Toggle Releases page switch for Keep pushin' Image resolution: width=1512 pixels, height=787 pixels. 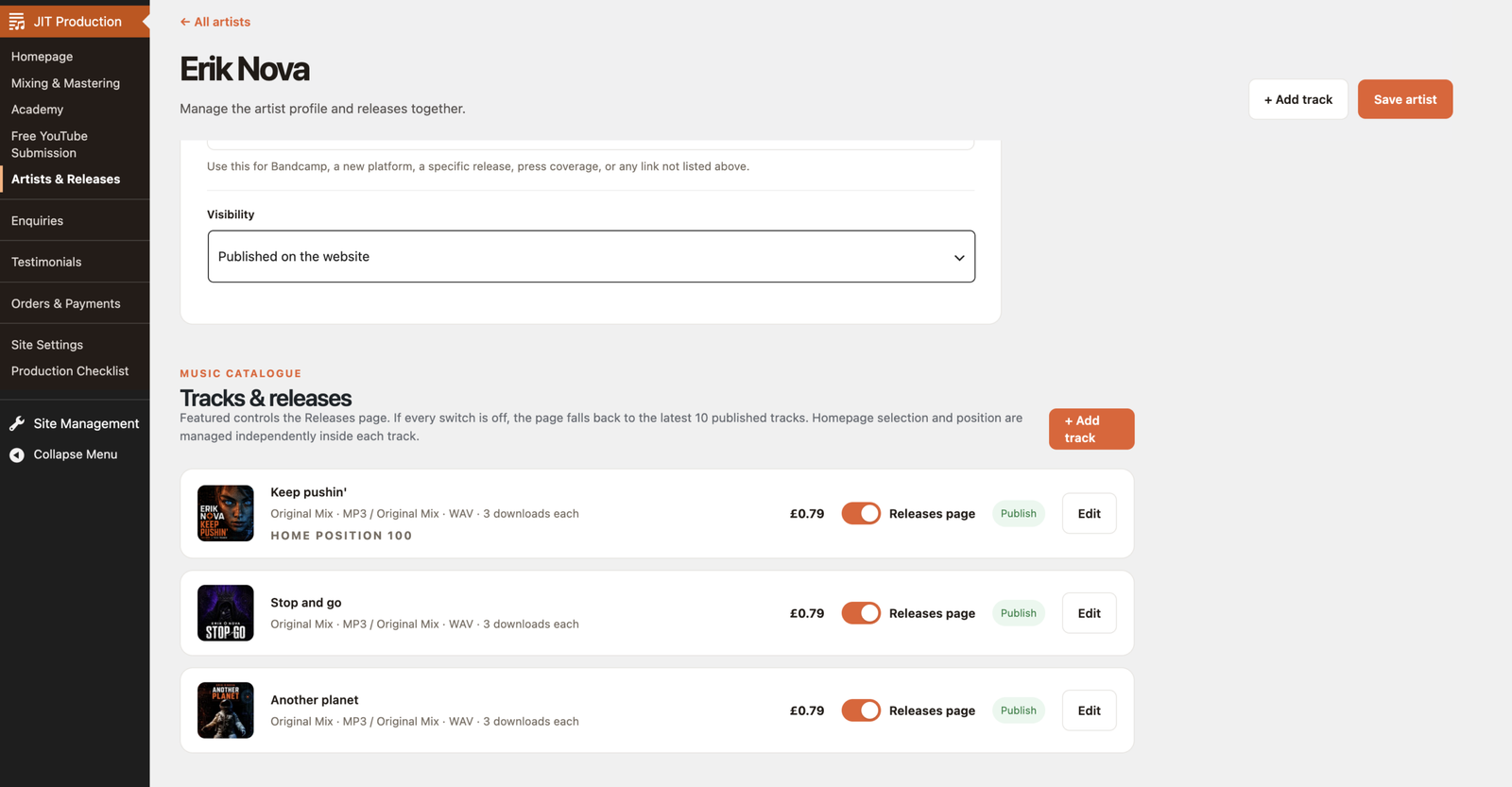861,513
